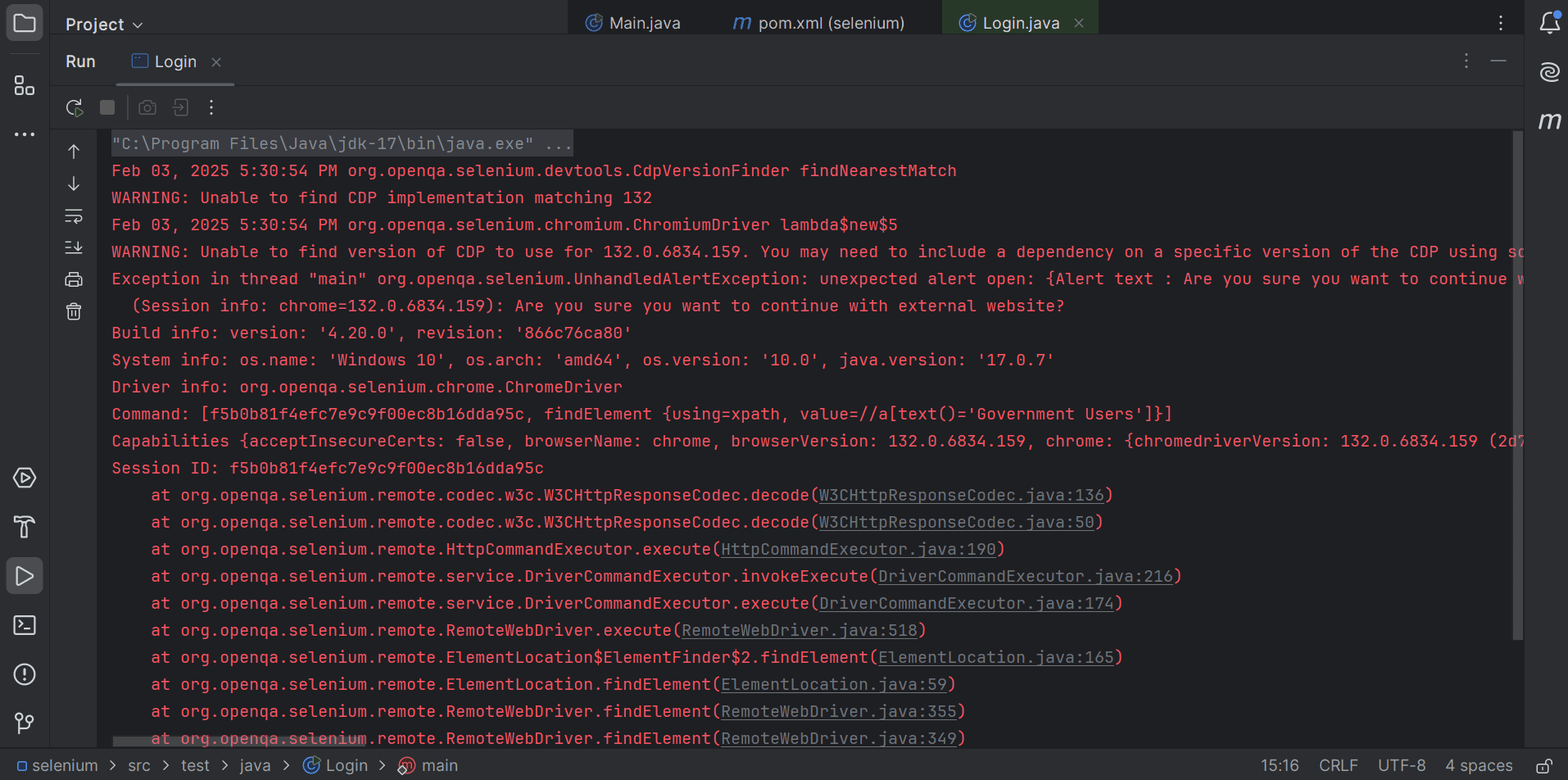Image resolution: width=1568 pixels, height=780 pixels.
Task: Clear the console output with trash icon
Action: point(74,311)
